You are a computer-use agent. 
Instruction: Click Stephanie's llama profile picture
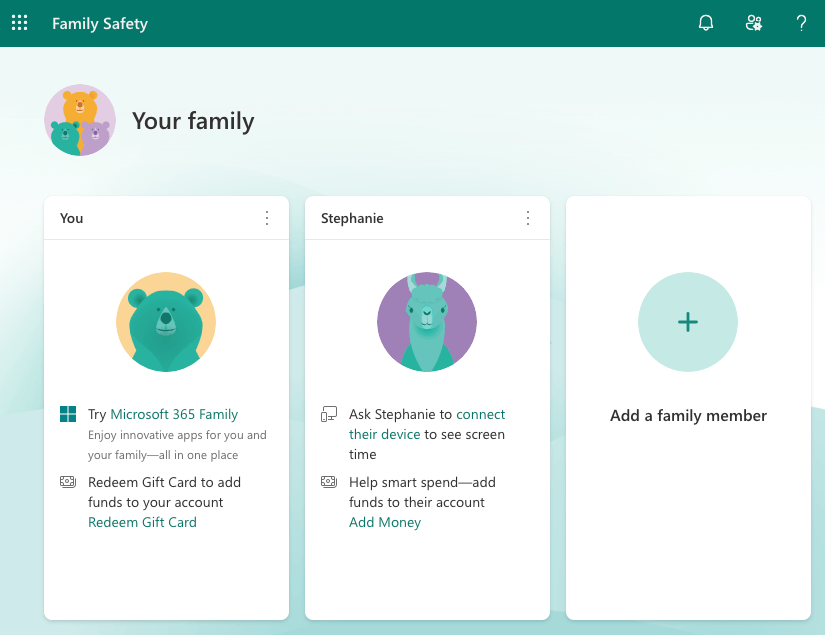coord(427,322)
